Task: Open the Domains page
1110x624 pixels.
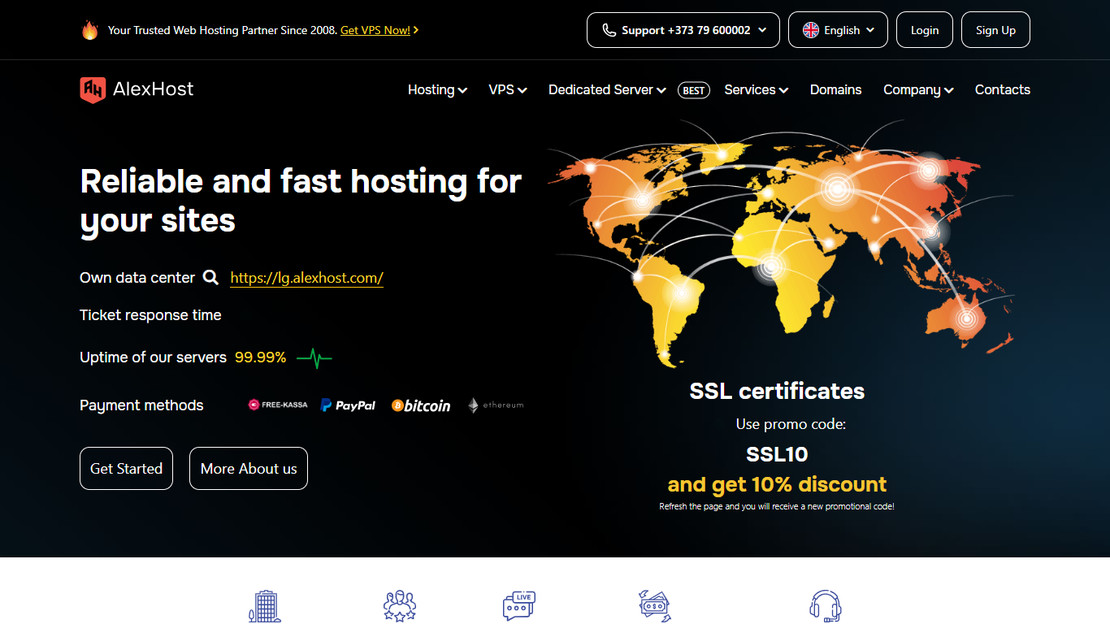Action: (x=835, y=90)
